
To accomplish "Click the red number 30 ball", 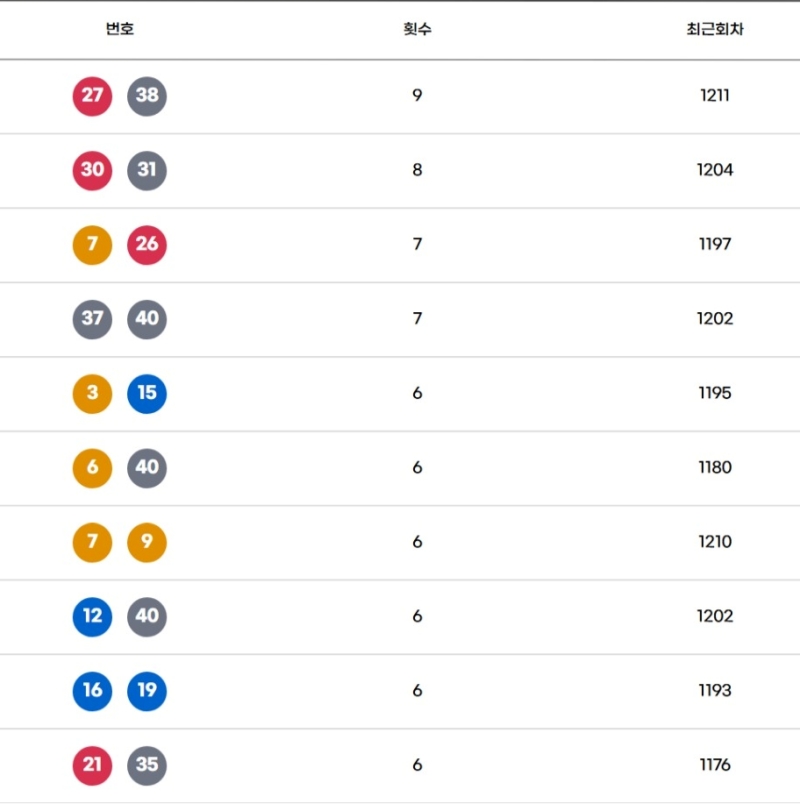I will (92, 170).
